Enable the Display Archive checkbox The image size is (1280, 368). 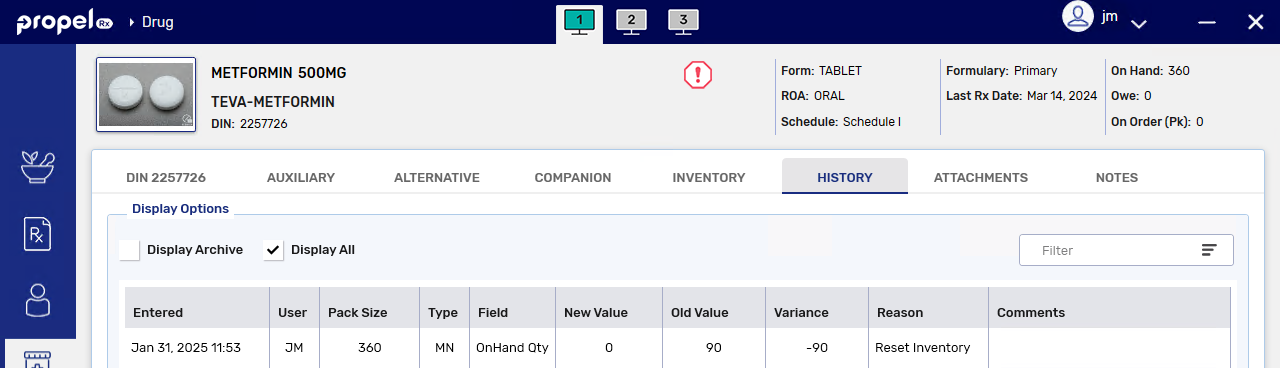[129, 250]
